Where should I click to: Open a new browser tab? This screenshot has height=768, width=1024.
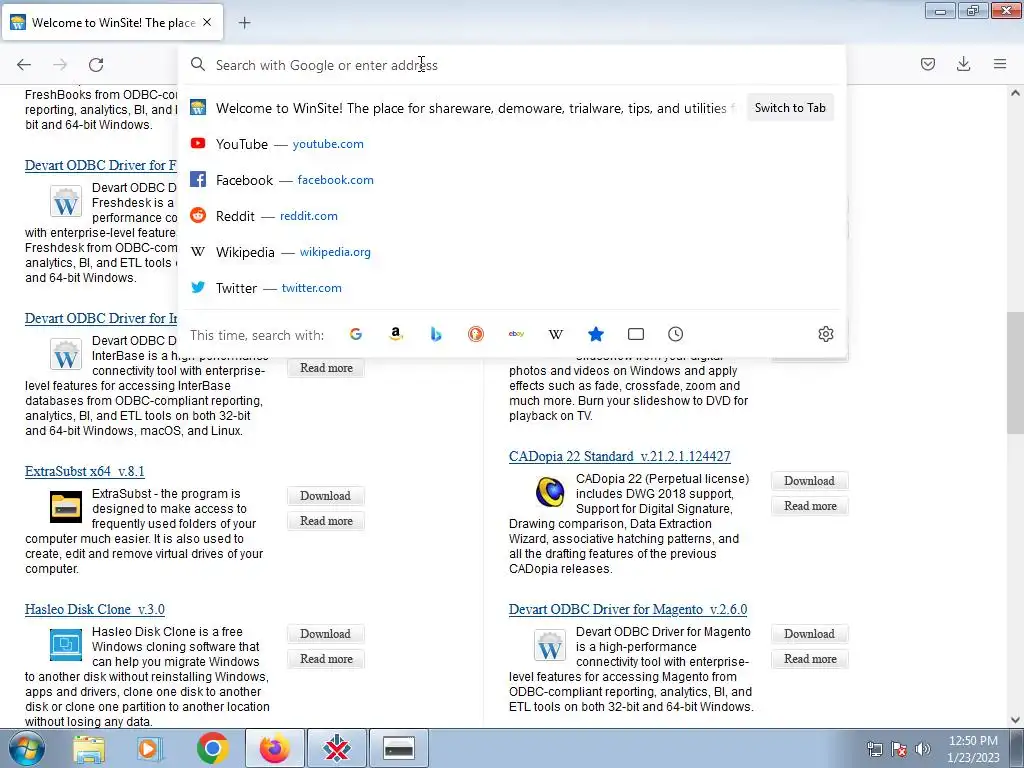[244, 23]
